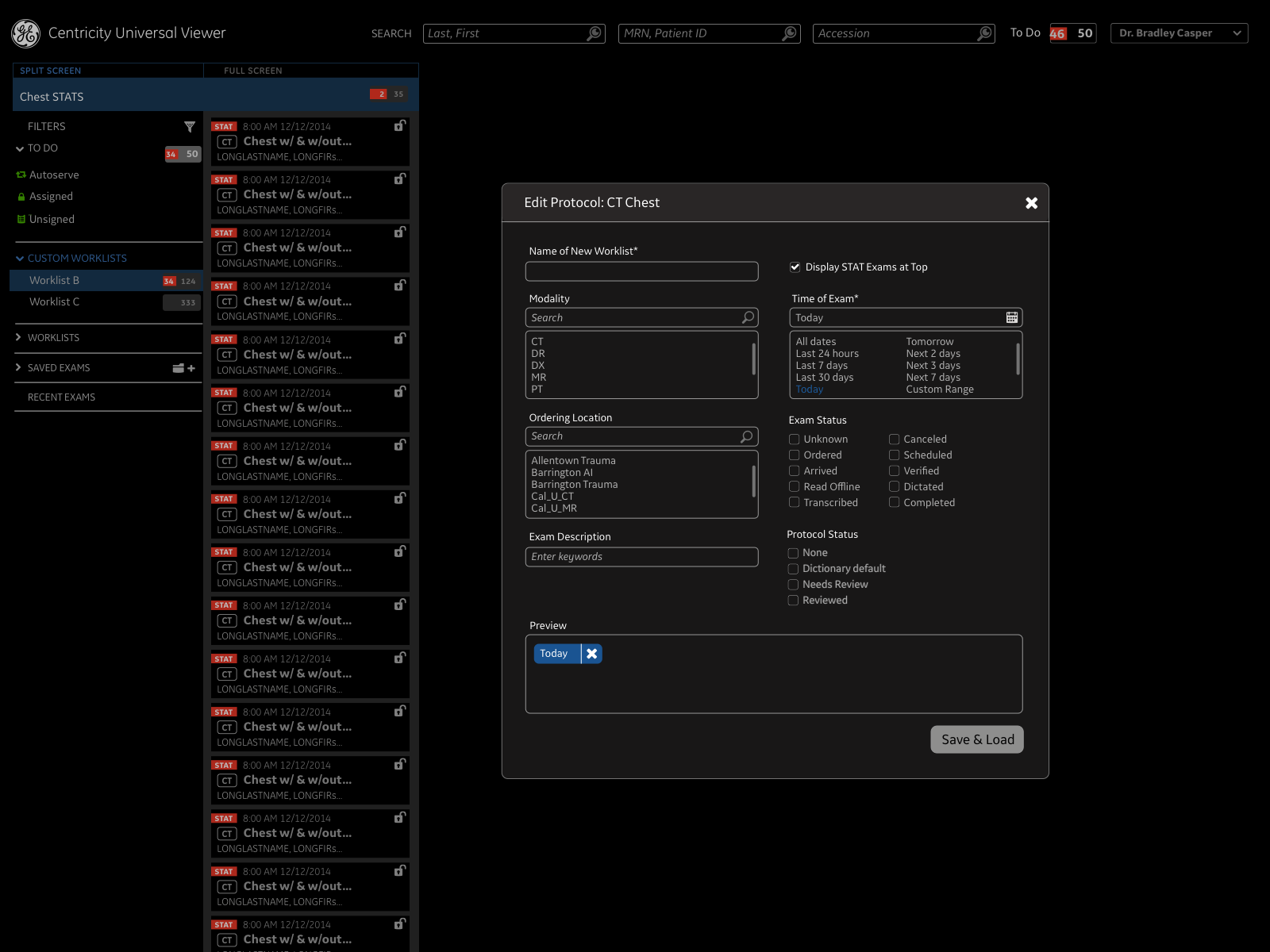Open Dr. Bradley Casper user dropdown
1270x952 pixels.
click(1179, 33)
